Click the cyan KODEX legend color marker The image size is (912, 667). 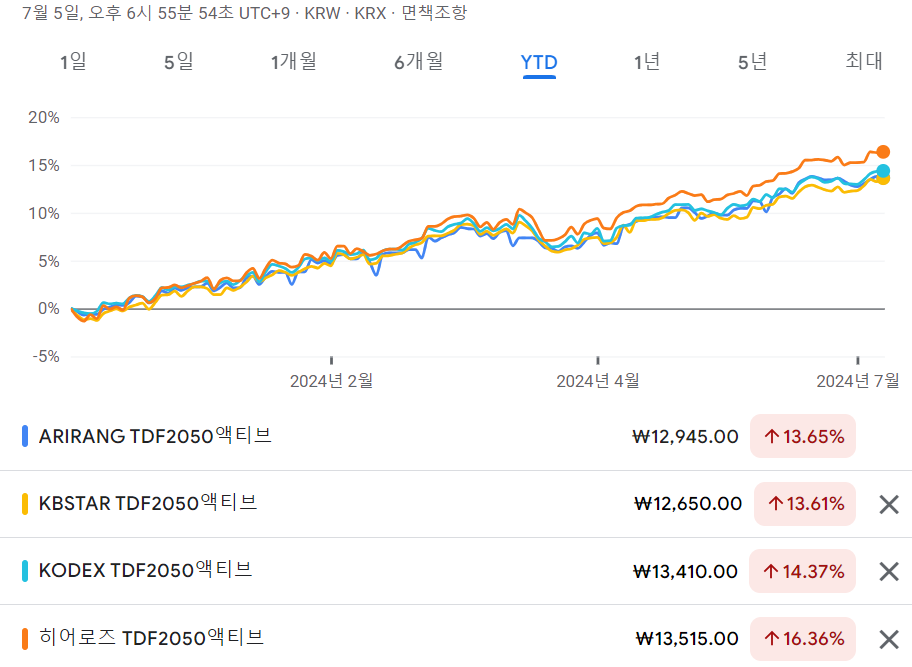point(25,571)
